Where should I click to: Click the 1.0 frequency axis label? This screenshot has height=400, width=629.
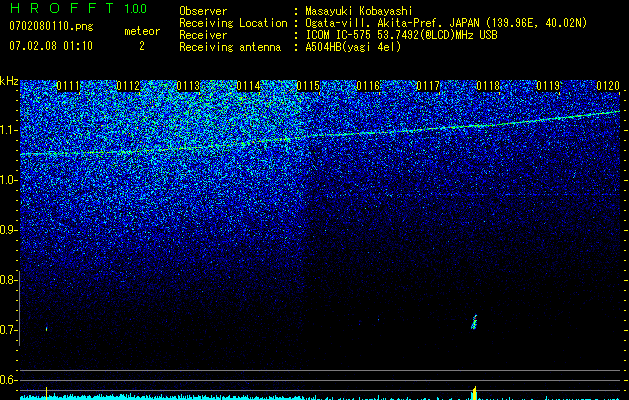[x=7, y=180]
